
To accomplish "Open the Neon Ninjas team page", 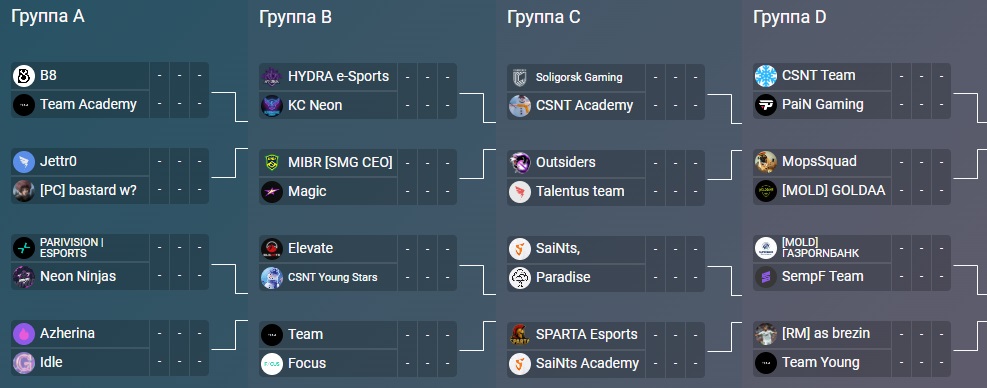I will (78, 277).
